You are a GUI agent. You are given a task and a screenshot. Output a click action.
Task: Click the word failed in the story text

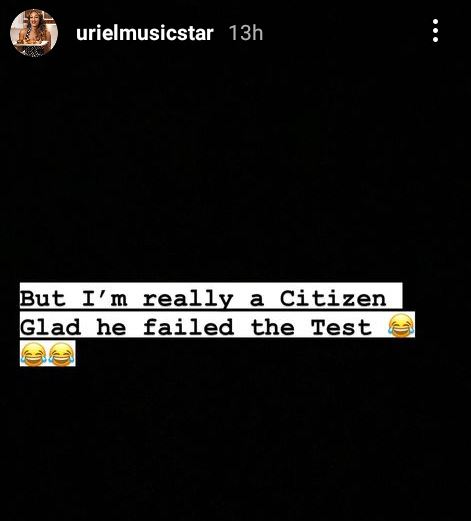point(188,327)
